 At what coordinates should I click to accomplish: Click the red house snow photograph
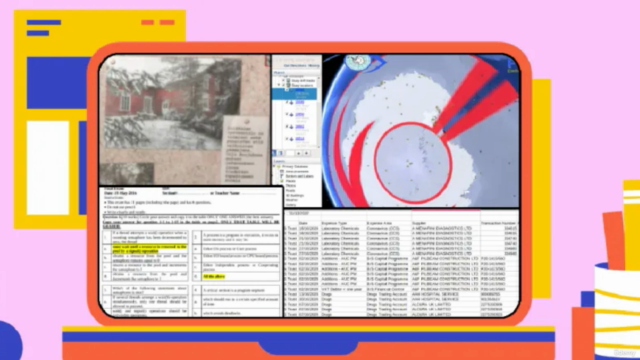coord(172,103)
